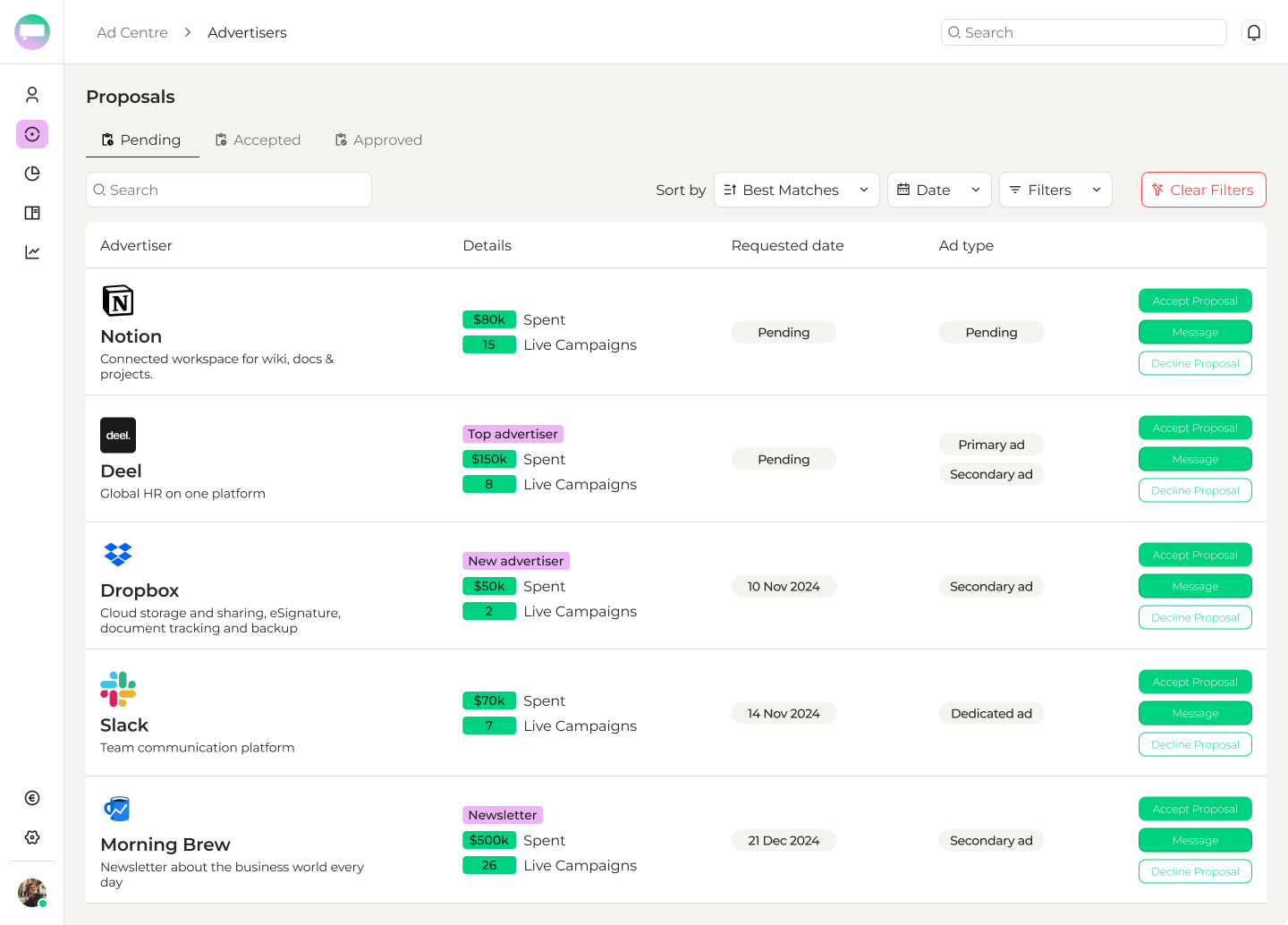Click the $80k spent badge for Notion

(489, 319)
